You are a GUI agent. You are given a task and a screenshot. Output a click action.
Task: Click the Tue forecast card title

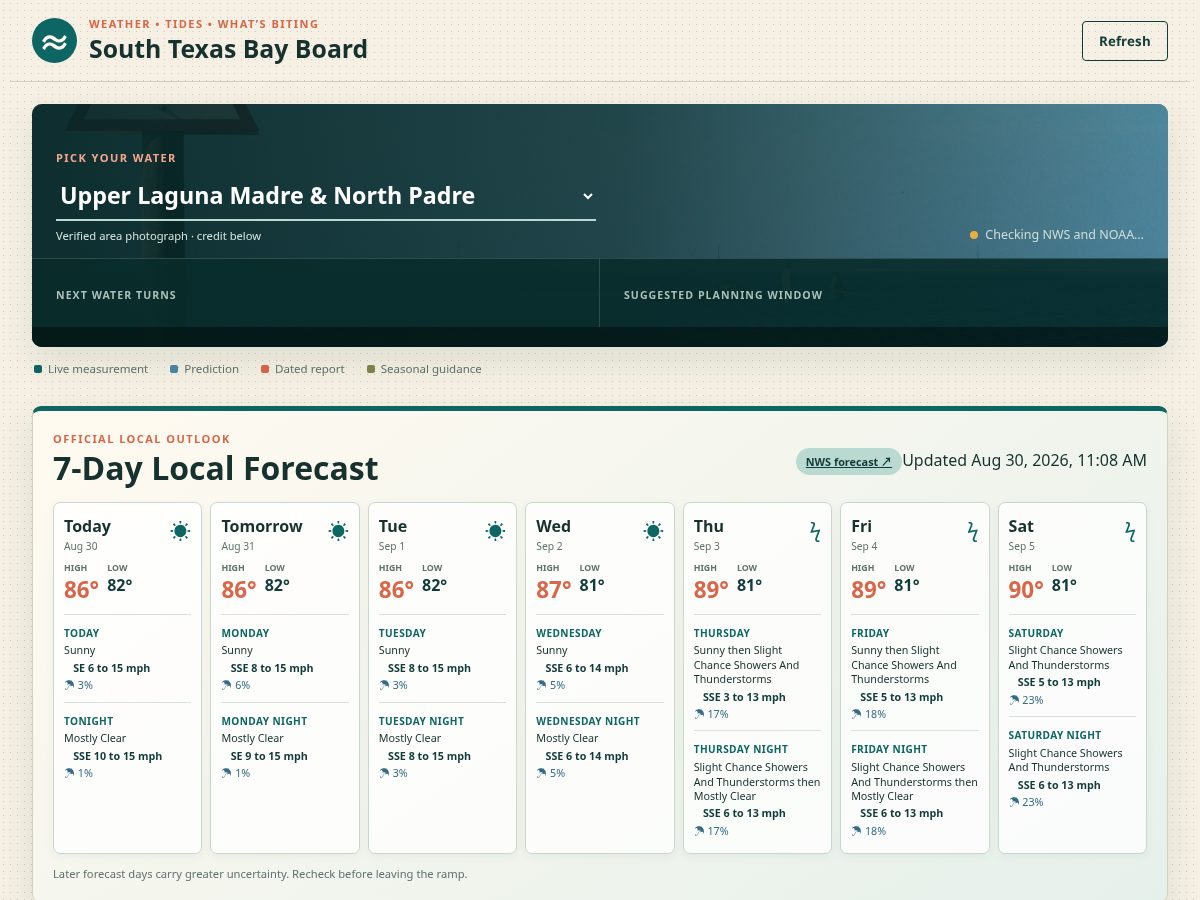click(x=393, y=526)
